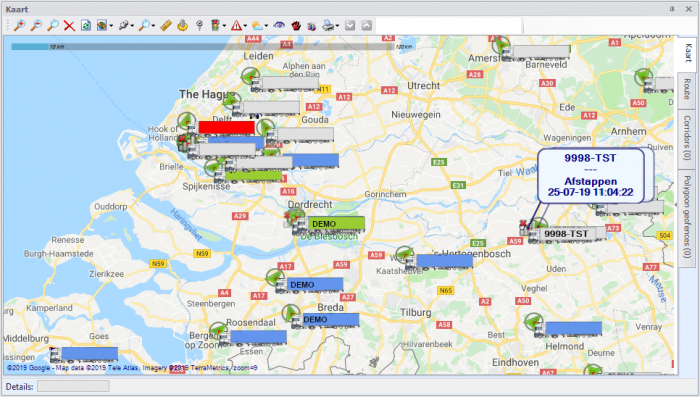Click the 9998-TST Afstappen info balloon
Image resolution: width=700 pixels, height=397 pixels.
(590, 176)
